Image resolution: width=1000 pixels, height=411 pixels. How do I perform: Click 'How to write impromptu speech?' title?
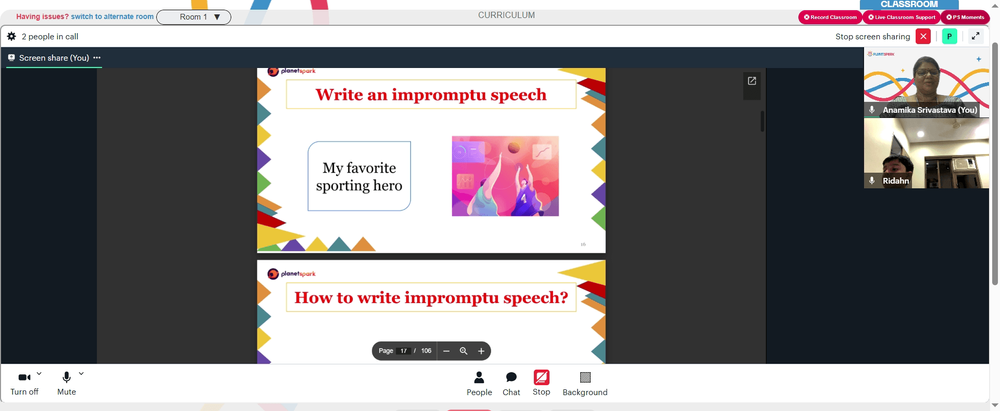[x=431, y=297]
